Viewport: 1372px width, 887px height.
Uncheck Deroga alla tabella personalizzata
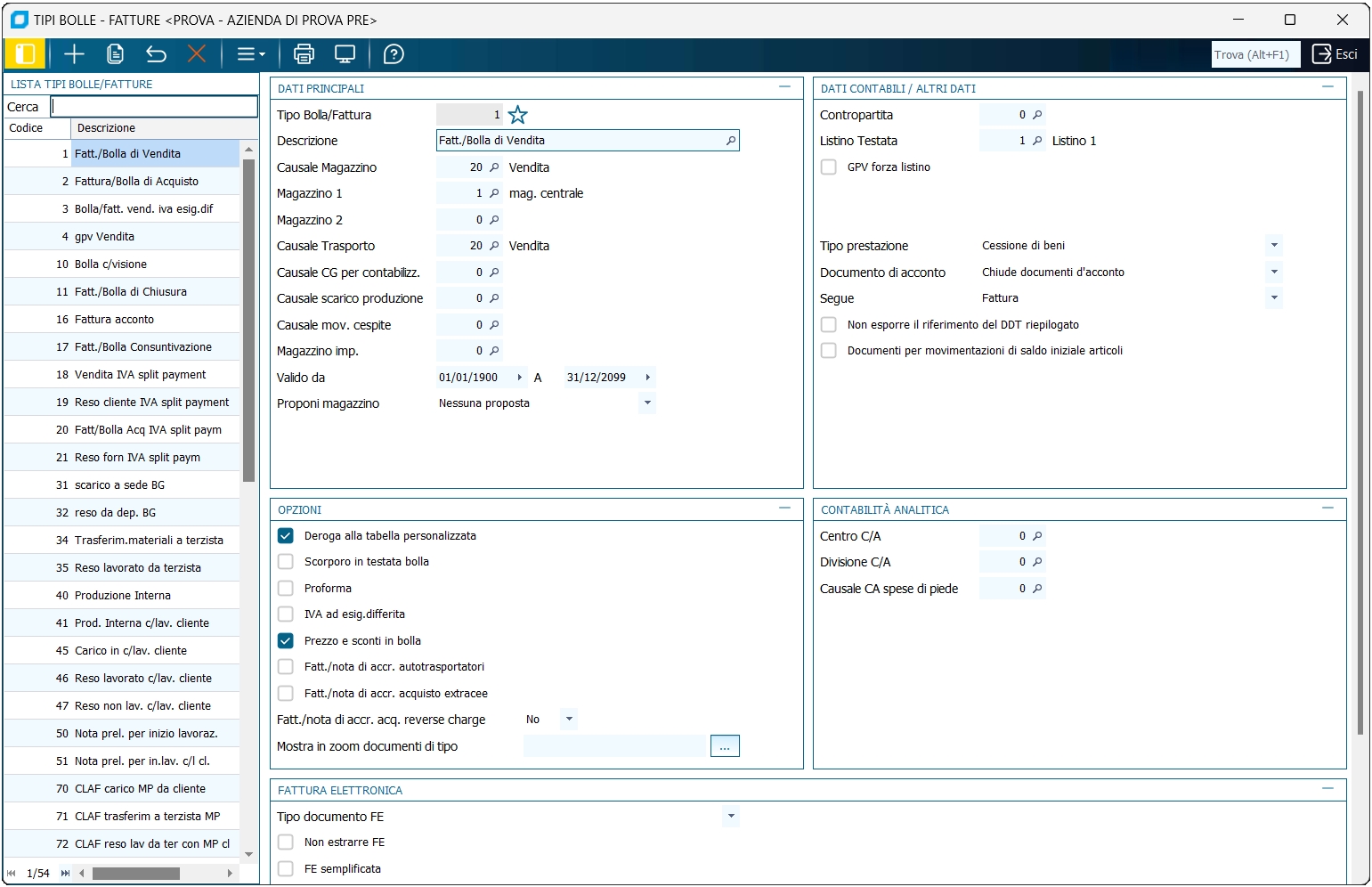point(286,536)
